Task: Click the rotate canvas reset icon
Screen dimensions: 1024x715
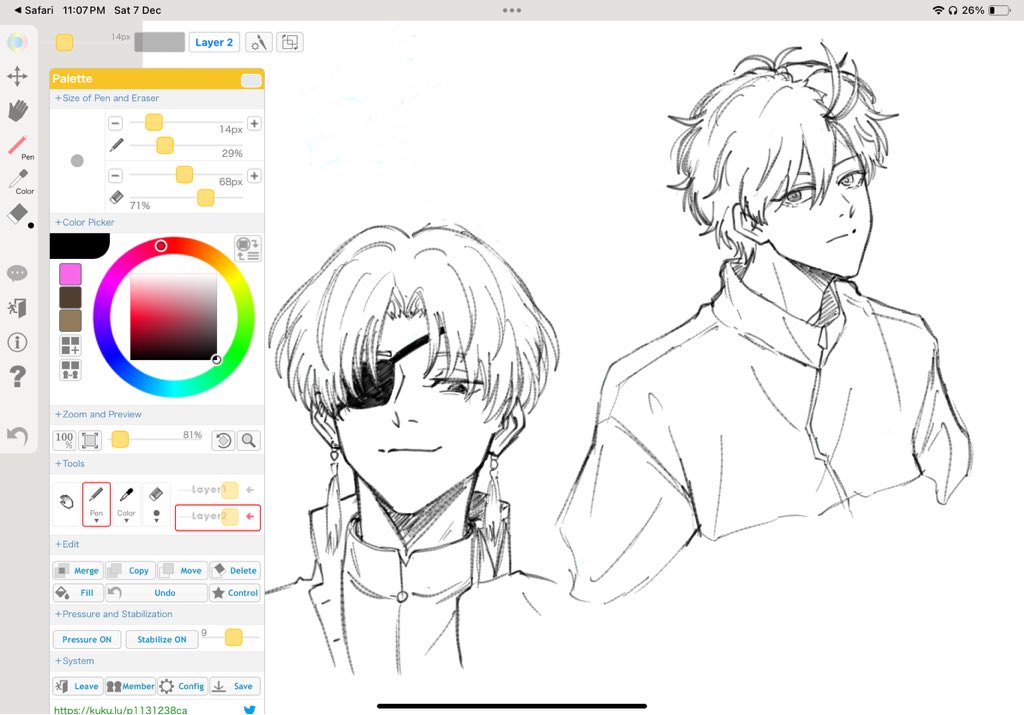Action: coord(223,440)
